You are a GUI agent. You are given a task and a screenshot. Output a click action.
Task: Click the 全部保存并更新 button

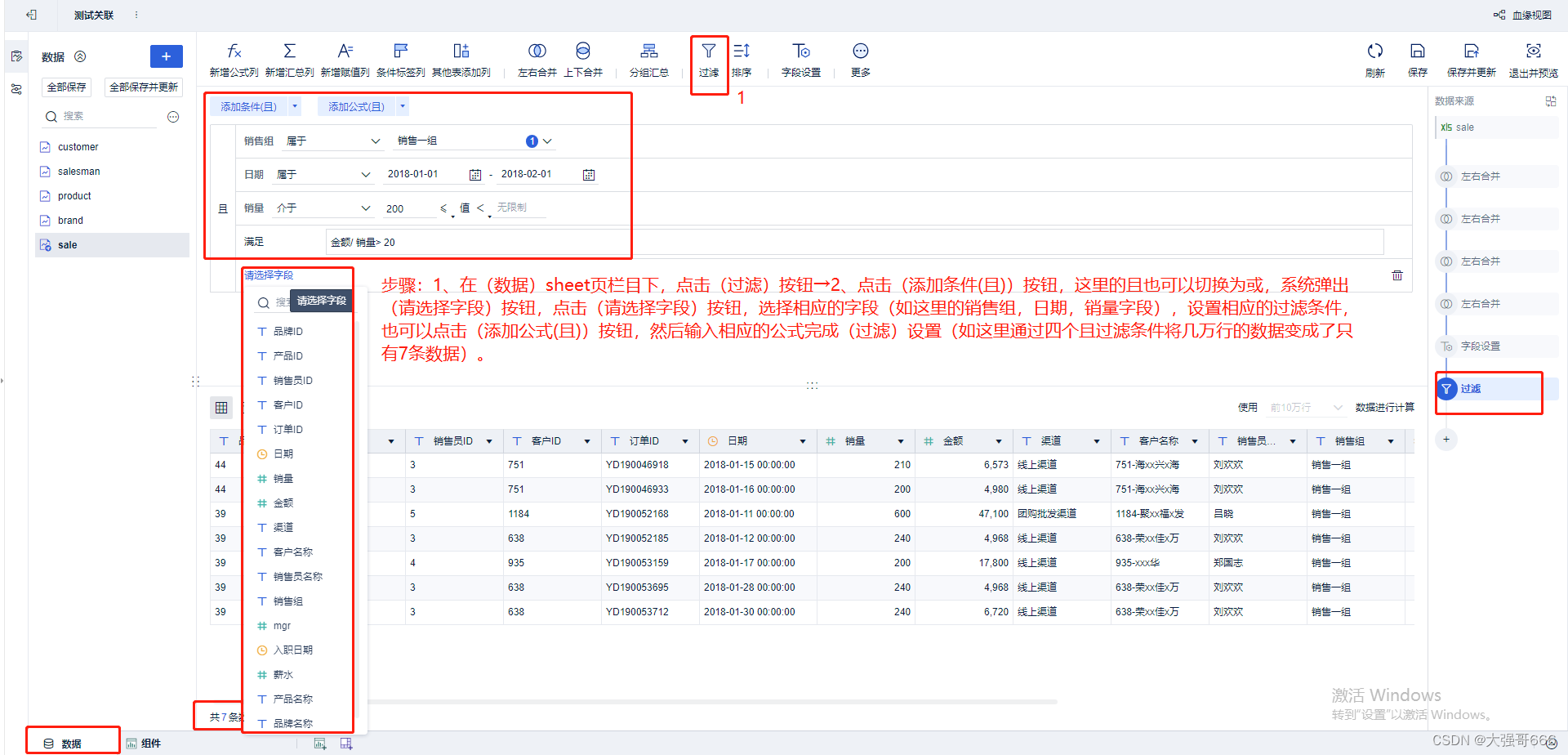point(144,87)
